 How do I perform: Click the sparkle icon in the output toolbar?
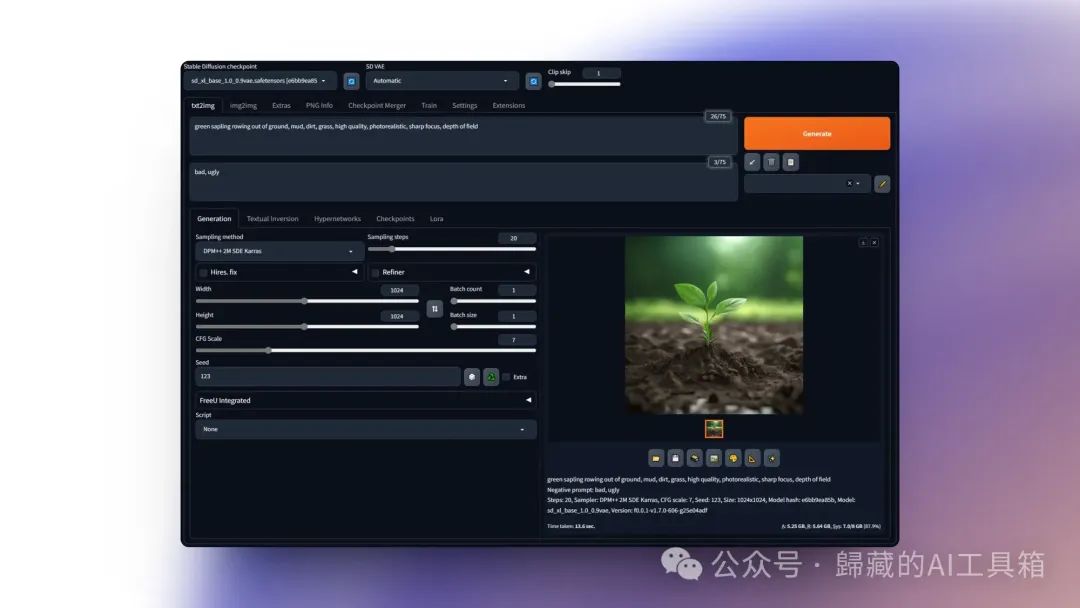(x=772, y=459)
